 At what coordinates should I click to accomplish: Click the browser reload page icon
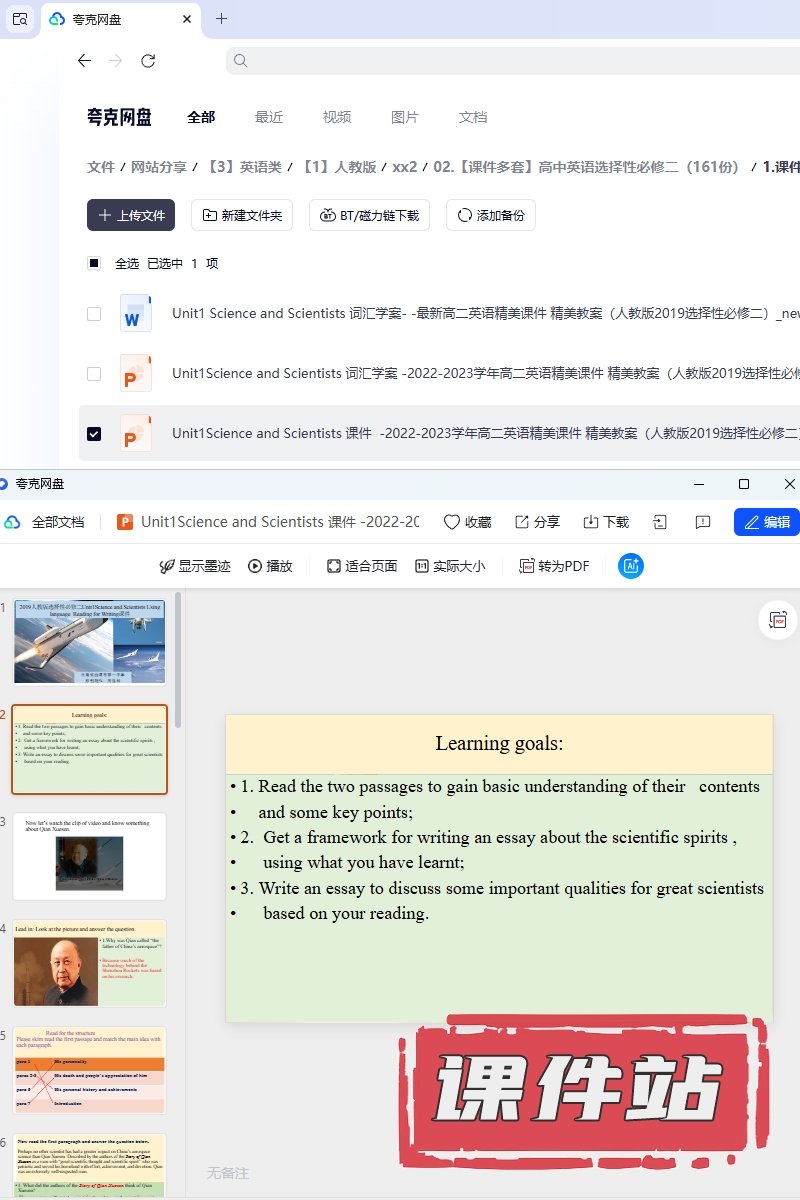[x=148, y=61]
